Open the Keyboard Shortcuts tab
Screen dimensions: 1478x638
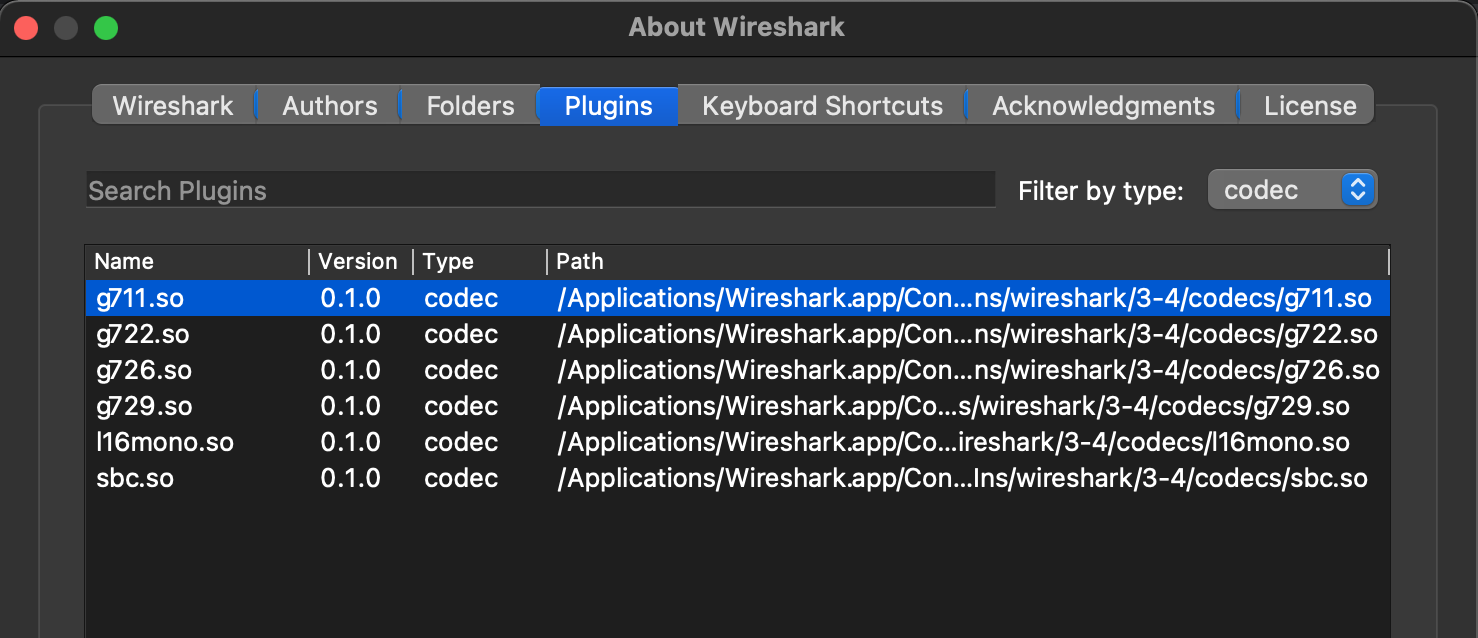tap(822, 106)
